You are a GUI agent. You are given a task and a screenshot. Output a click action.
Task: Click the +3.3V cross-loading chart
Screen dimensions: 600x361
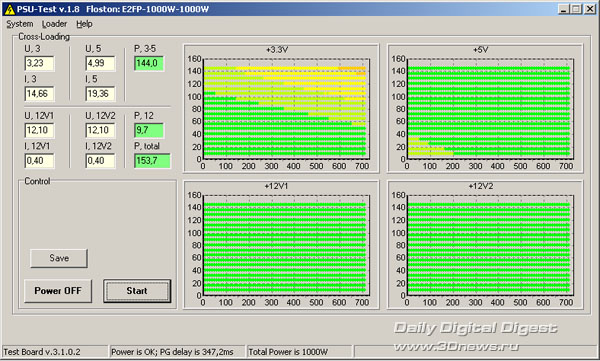[281, 108]
